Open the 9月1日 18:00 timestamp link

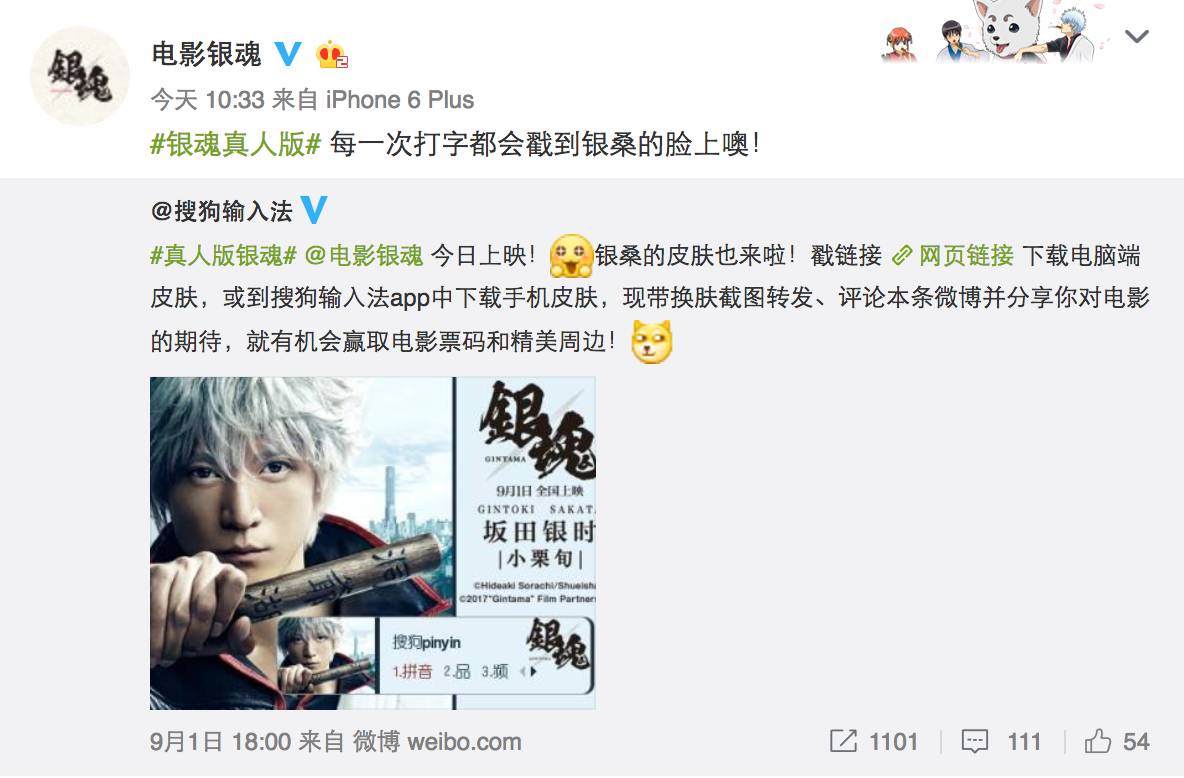220,741
